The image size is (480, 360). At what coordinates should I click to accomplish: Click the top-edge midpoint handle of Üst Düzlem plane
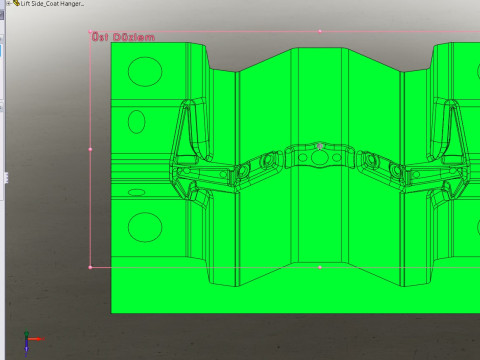(x=320, y=31)
